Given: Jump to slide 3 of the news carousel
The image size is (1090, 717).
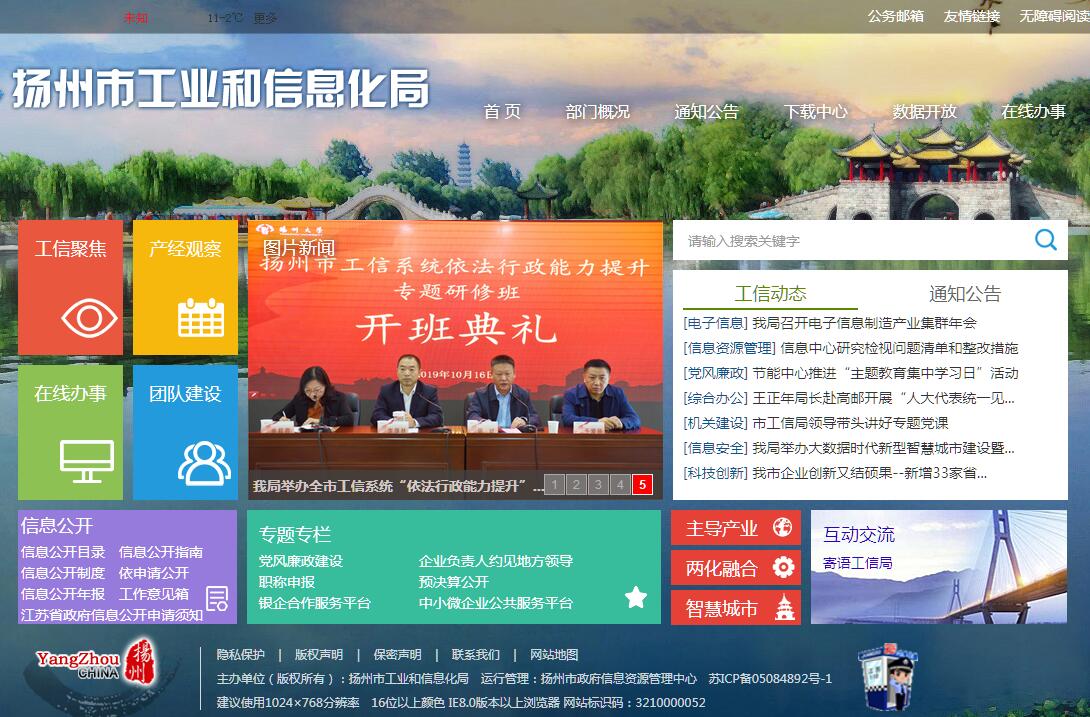Looking at the screenshot, I should coord(598,485).
